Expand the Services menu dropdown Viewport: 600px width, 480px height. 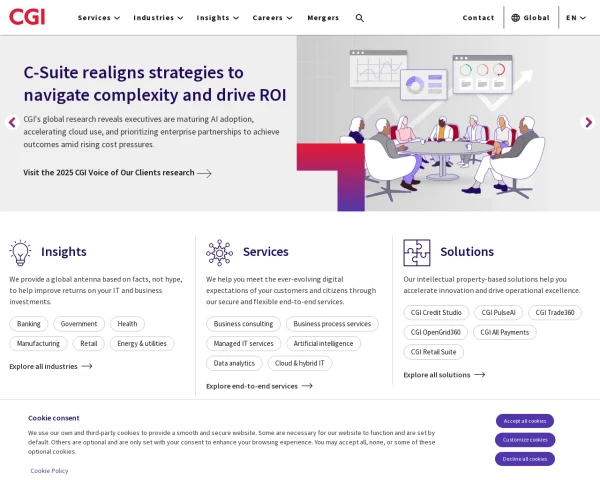pos(99,18)
